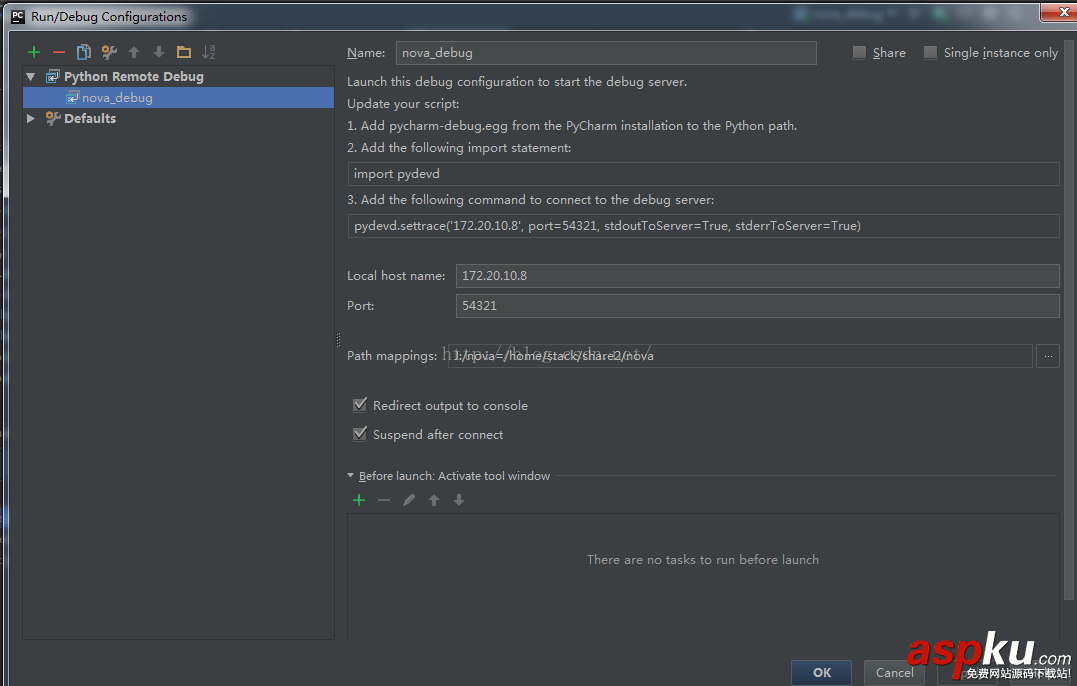Collapse the Before launch section

click(x=351, y=476)
